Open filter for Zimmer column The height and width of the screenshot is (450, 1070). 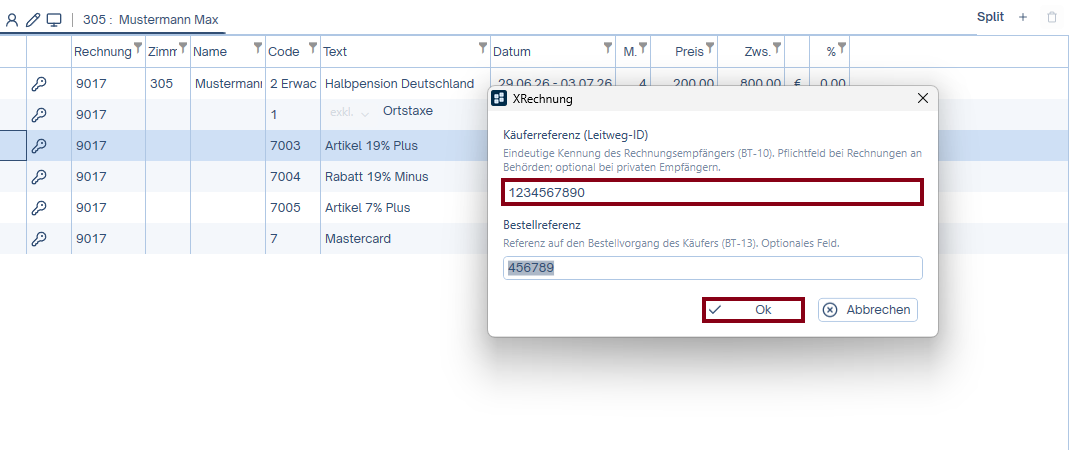pos(183,47)
